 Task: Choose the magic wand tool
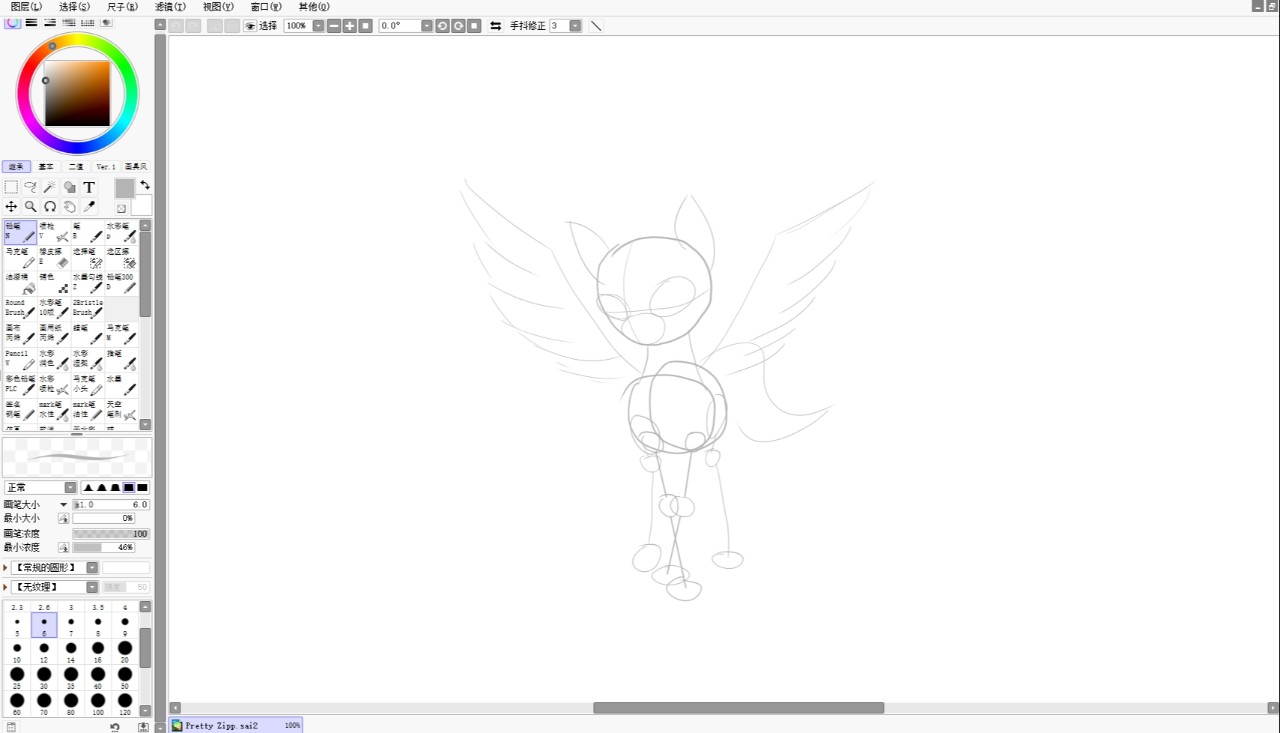coord(50,187)
